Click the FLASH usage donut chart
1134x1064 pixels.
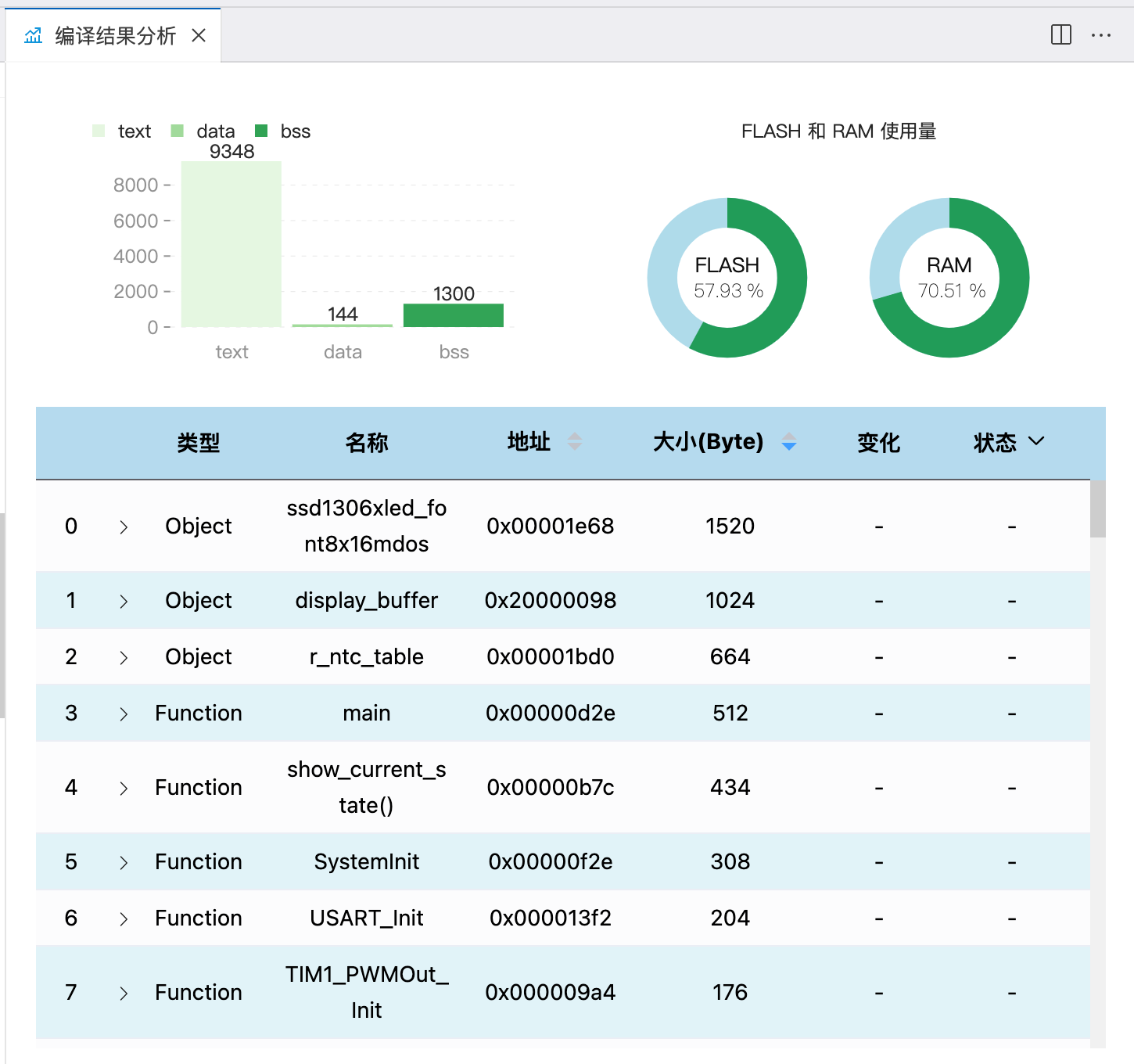(727, 278)
